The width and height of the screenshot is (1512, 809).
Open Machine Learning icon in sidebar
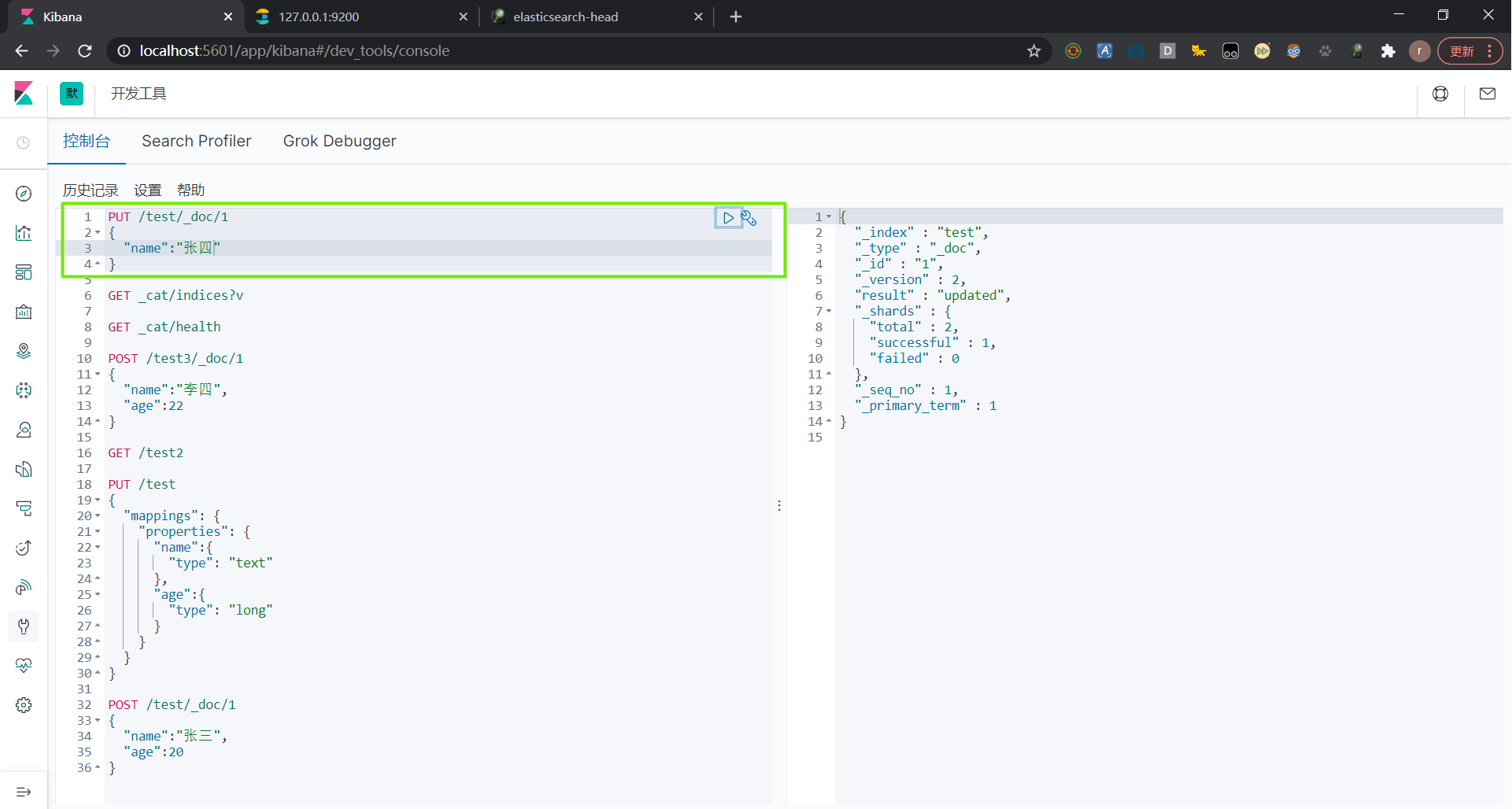coord(24,390)
